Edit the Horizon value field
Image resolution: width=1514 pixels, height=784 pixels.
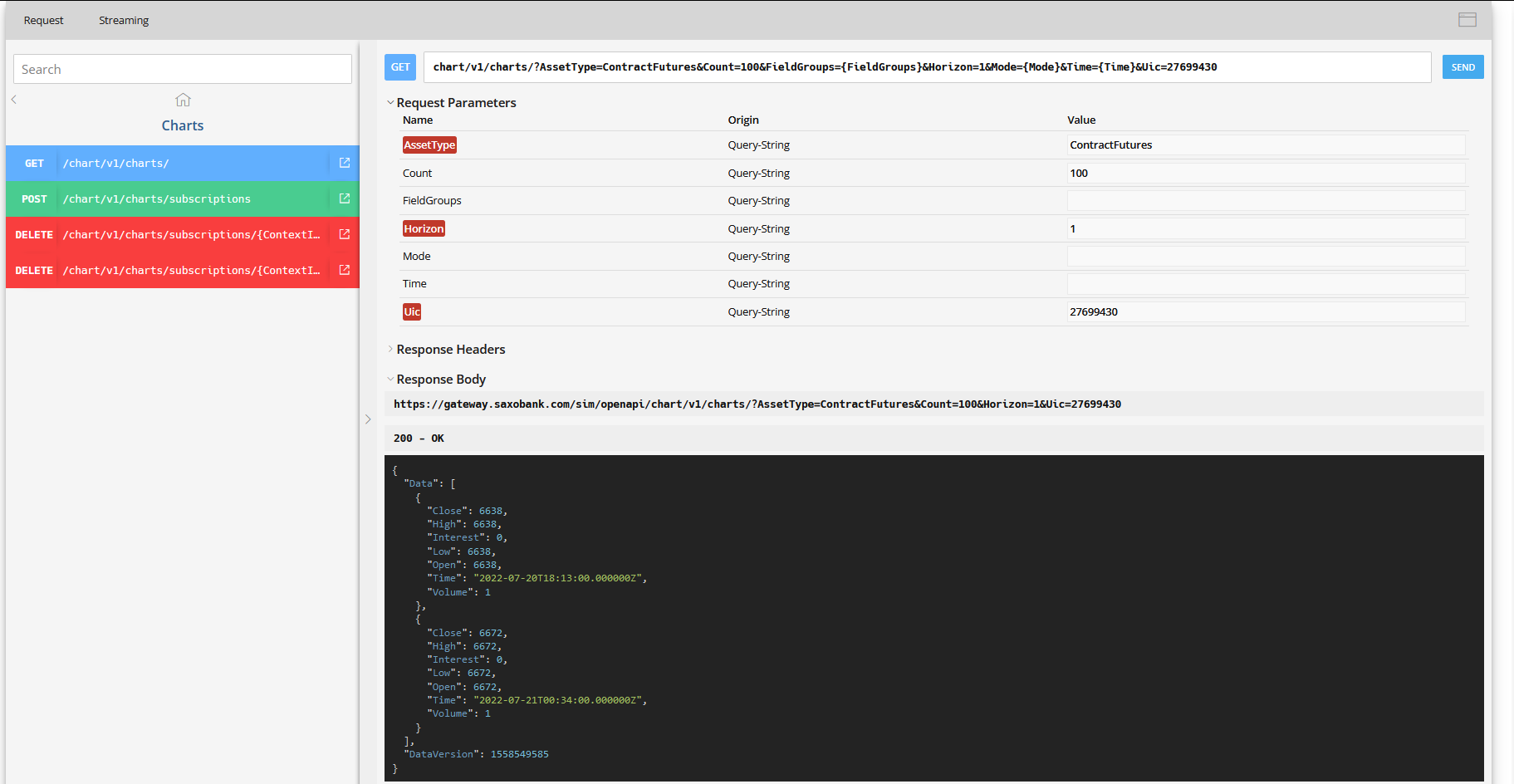[1266, 229]
